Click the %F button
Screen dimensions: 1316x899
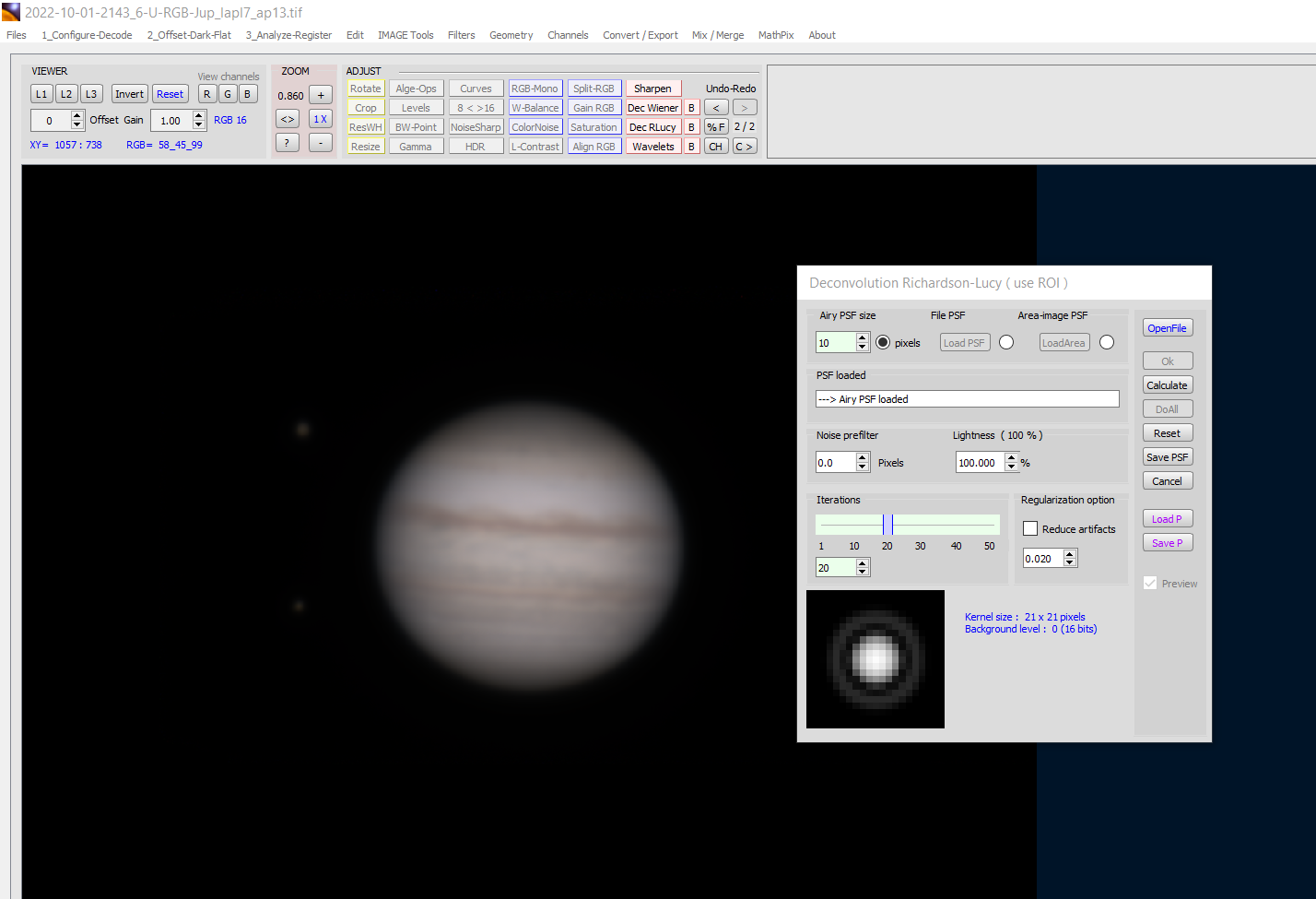coord(716,127)
